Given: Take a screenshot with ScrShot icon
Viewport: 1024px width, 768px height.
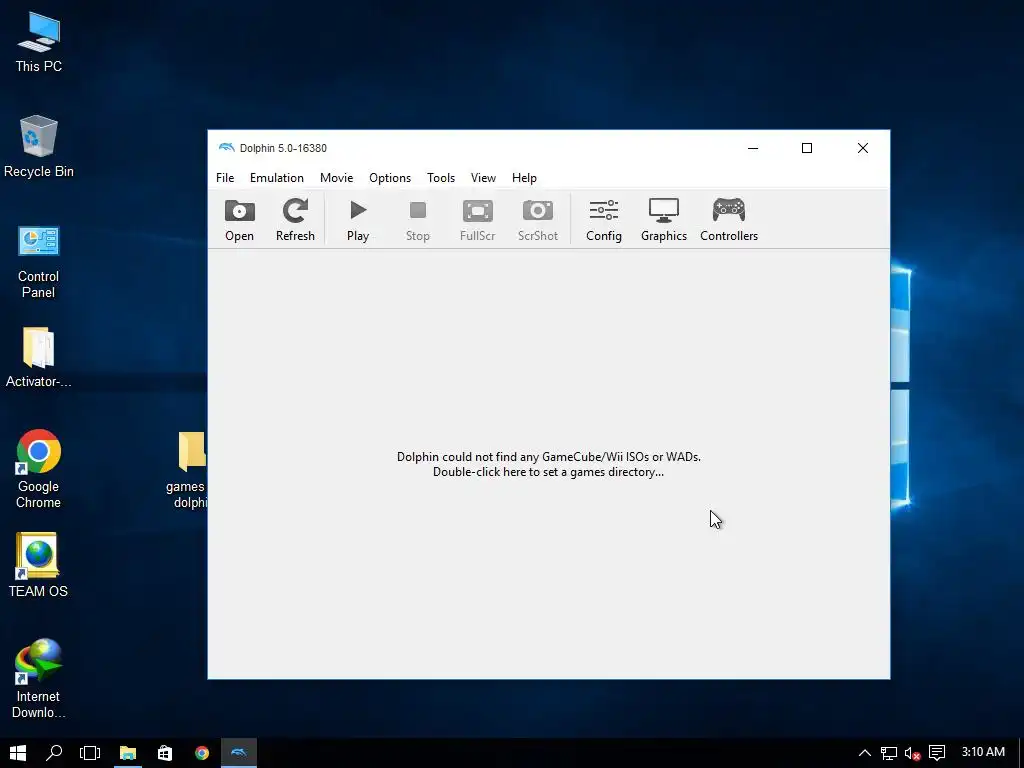Looking at the screenshot, I should pyautogui.click(x=537, y=220).
